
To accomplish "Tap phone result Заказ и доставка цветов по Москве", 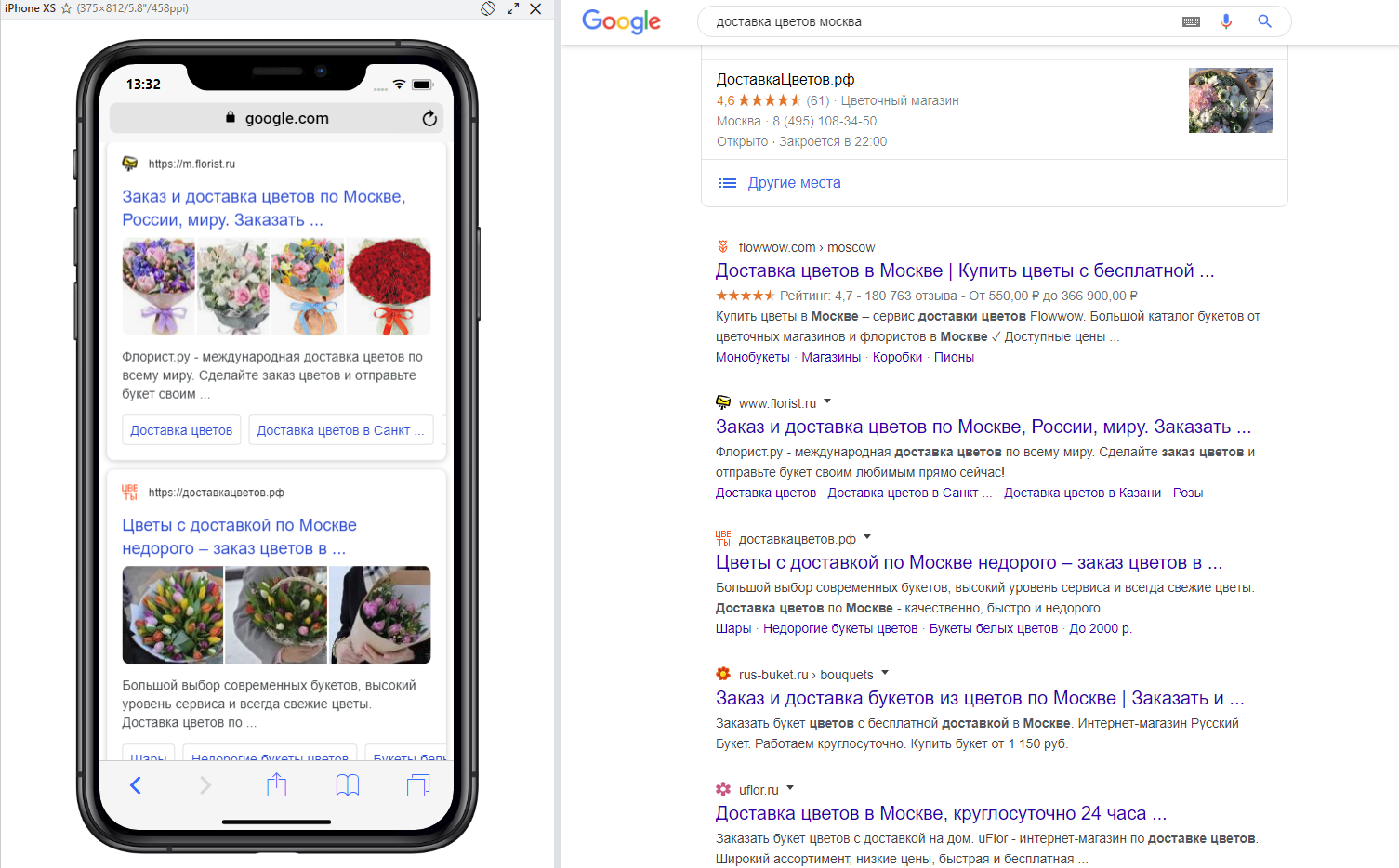I will (x=264, y=208).
